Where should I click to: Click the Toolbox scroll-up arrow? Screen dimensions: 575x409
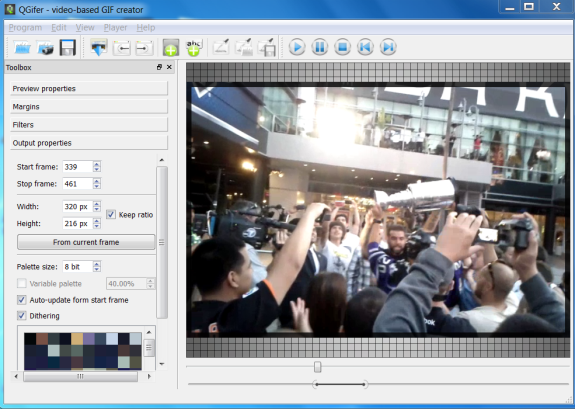point(162,160)
